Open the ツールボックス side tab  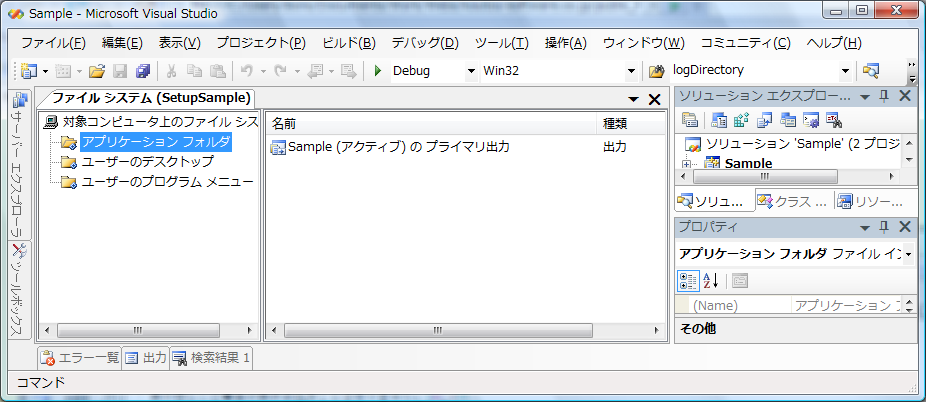pos(19,290)
